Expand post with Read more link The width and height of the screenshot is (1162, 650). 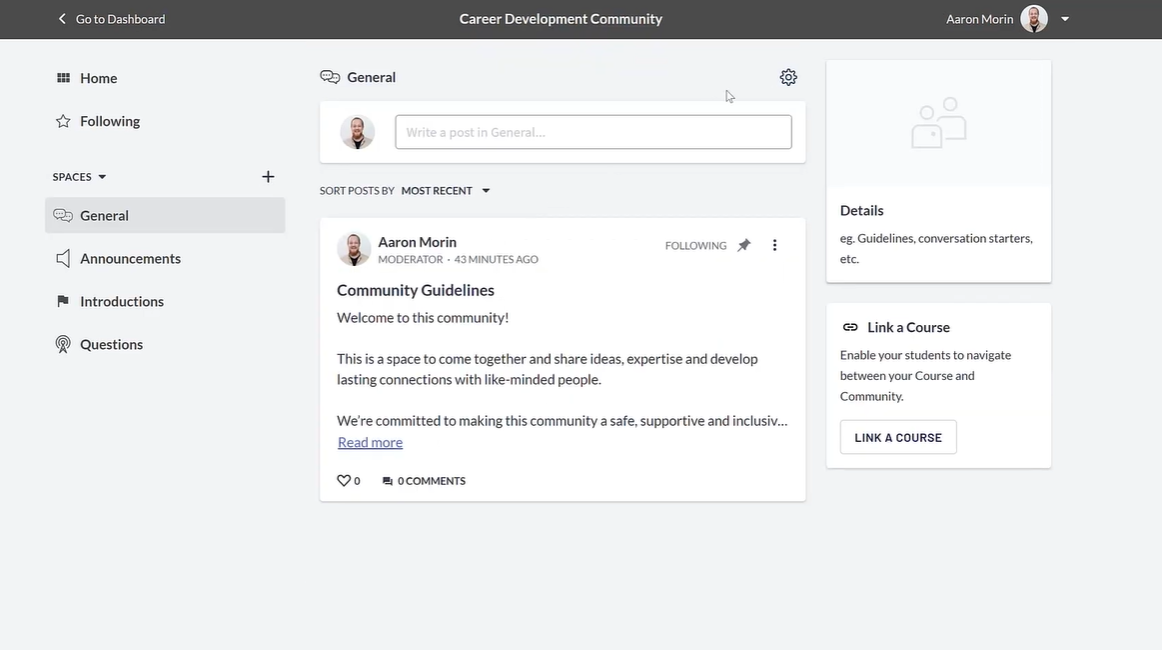click(370, 442)
